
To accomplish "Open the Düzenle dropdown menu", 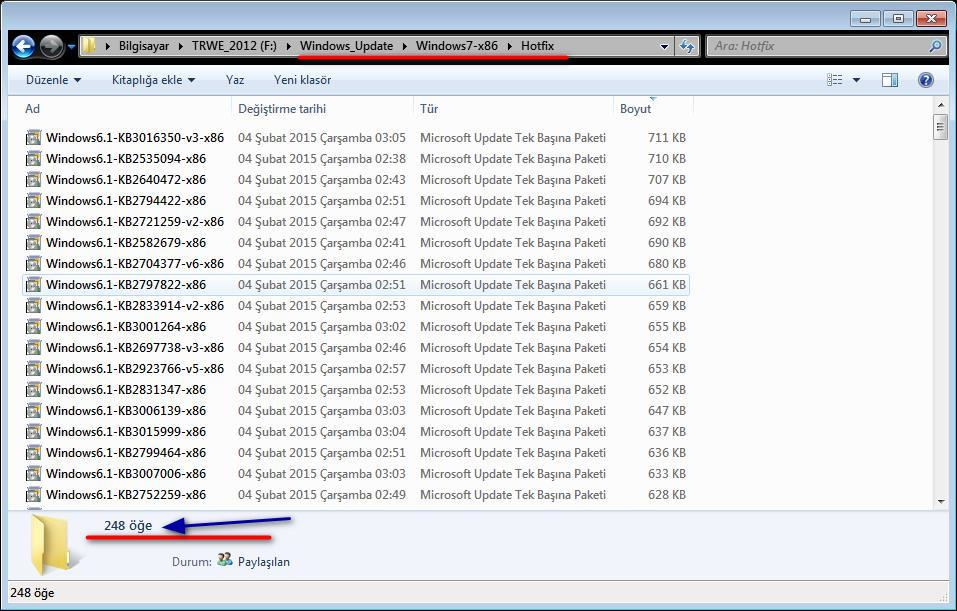I will [53, 80].
